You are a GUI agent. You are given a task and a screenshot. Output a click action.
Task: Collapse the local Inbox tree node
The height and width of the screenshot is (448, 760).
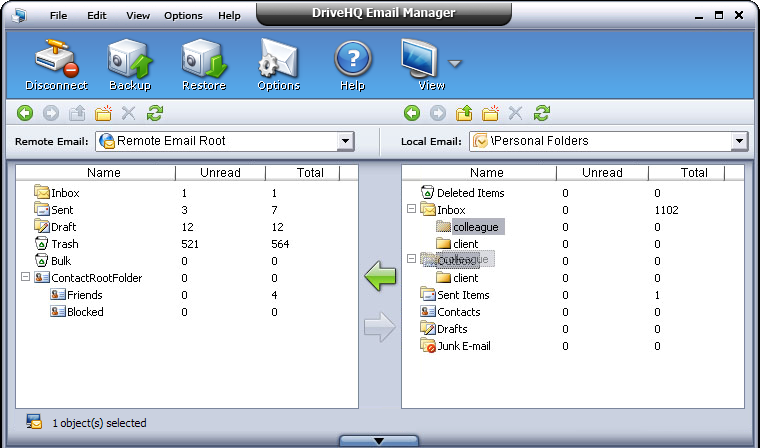click(411, 210)
